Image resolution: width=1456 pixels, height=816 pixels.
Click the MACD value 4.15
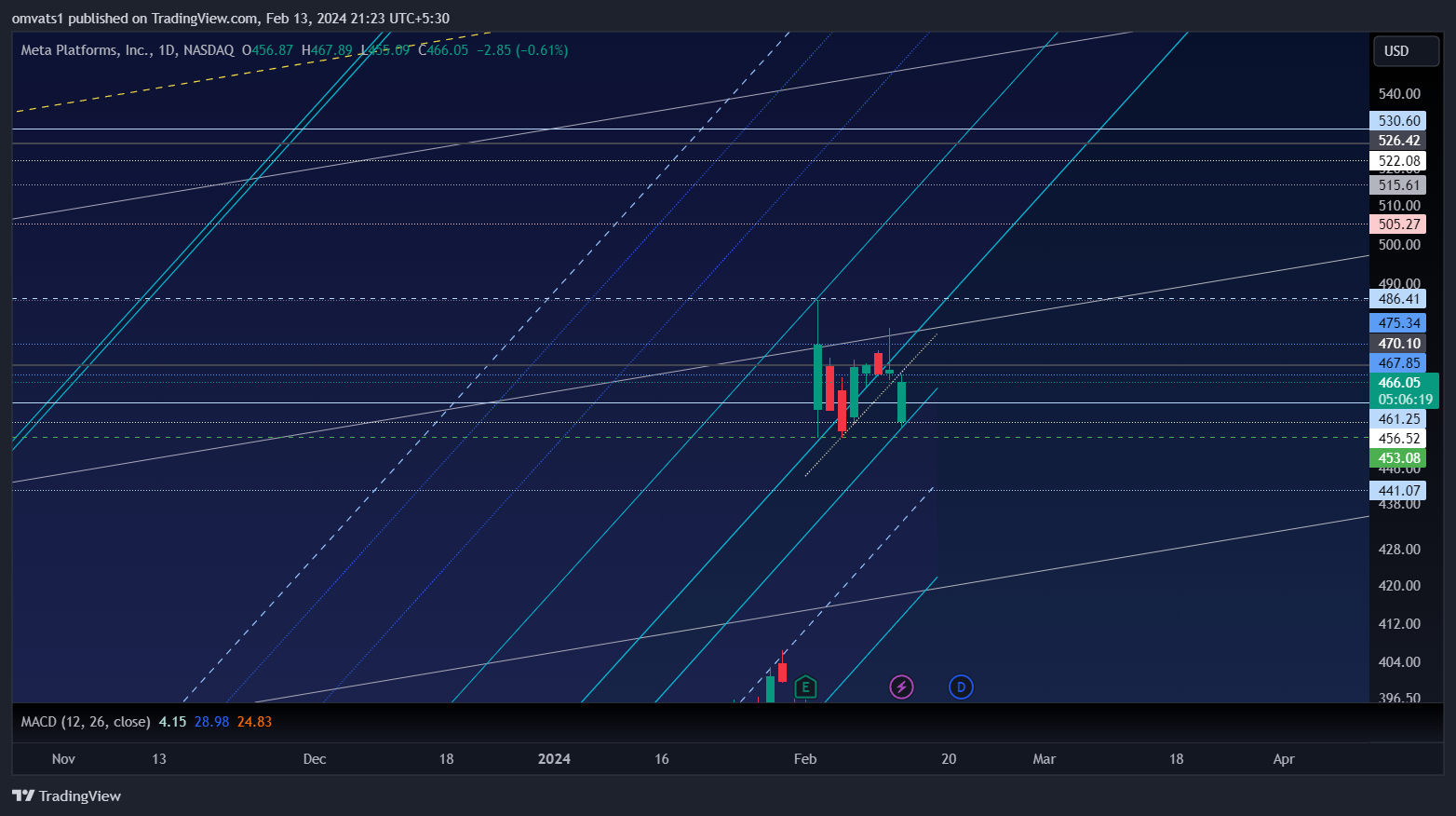(x=172, y=722)
